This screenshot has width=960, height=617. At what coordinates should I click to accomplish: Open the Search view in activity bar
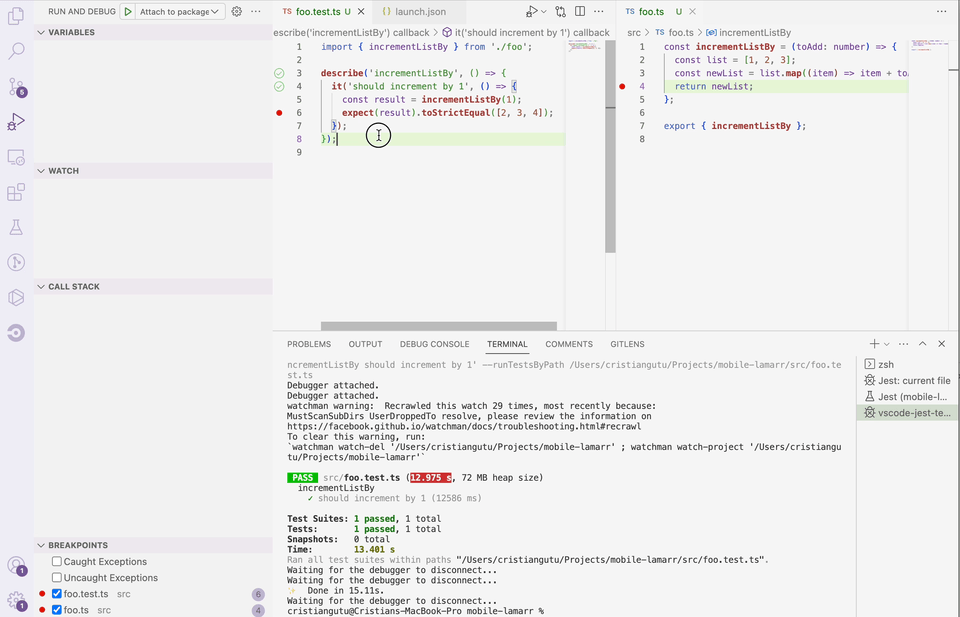tap(16, 51)
